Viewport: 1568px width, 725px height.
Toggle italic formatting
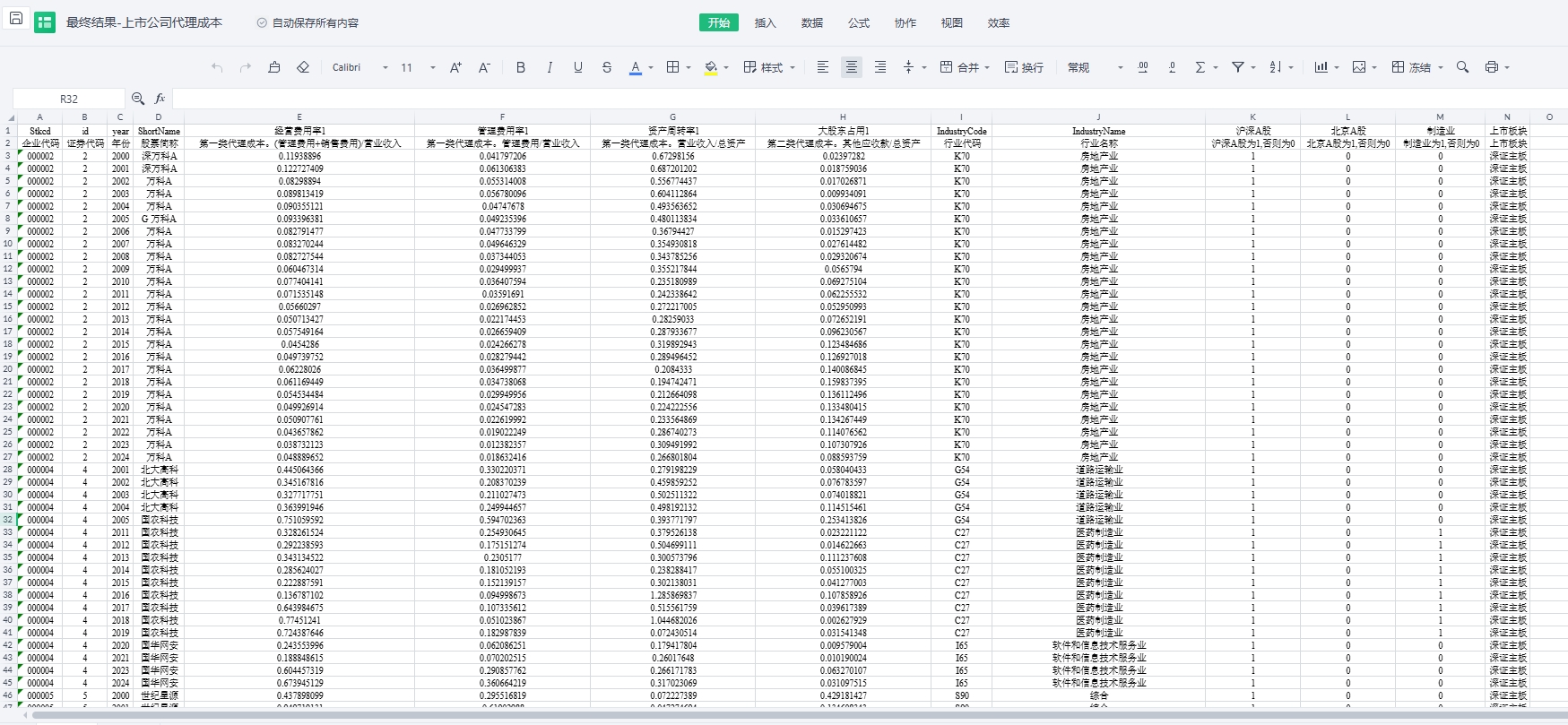pos(550,67)
